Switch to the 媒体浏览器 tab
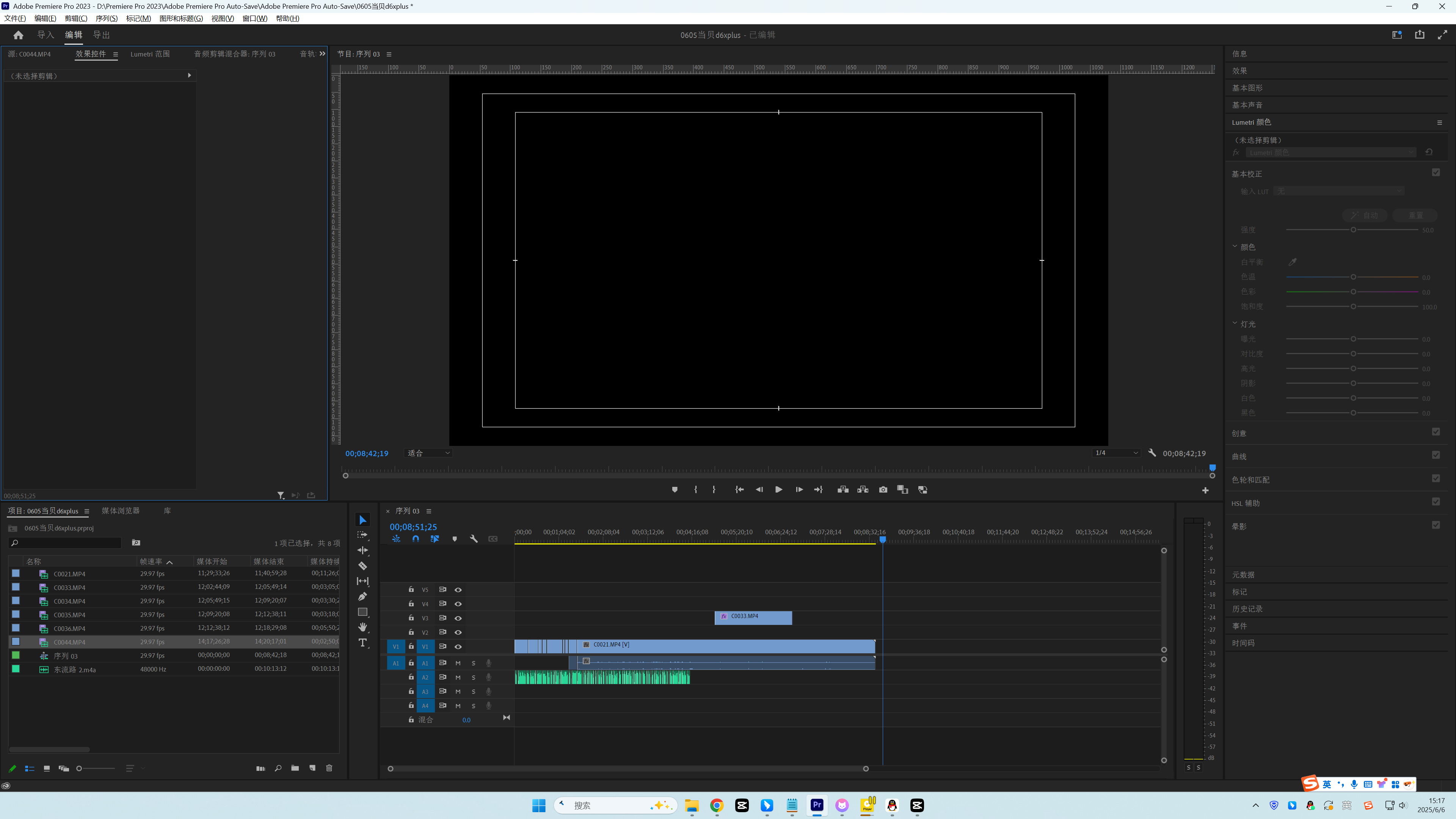 click(x=121, y=511)
